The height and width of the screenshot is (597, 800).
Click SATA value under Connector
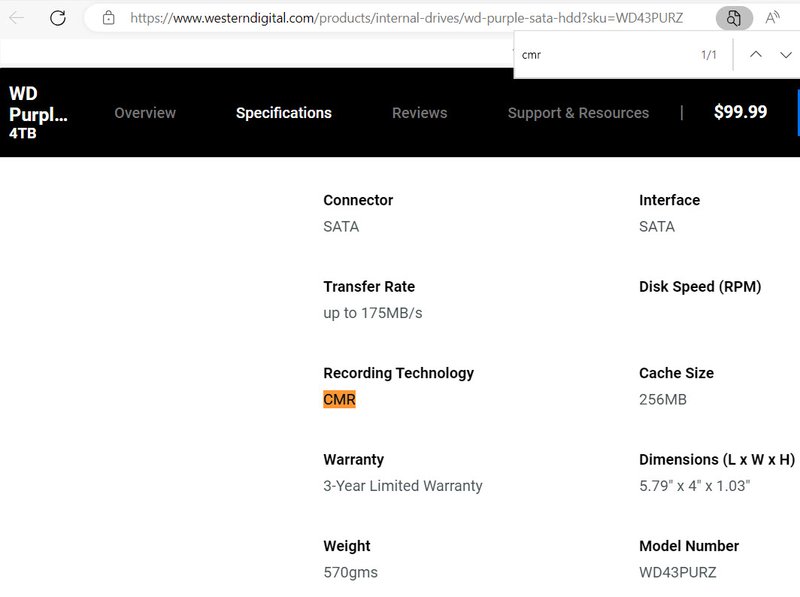click(x=341, y=227)
